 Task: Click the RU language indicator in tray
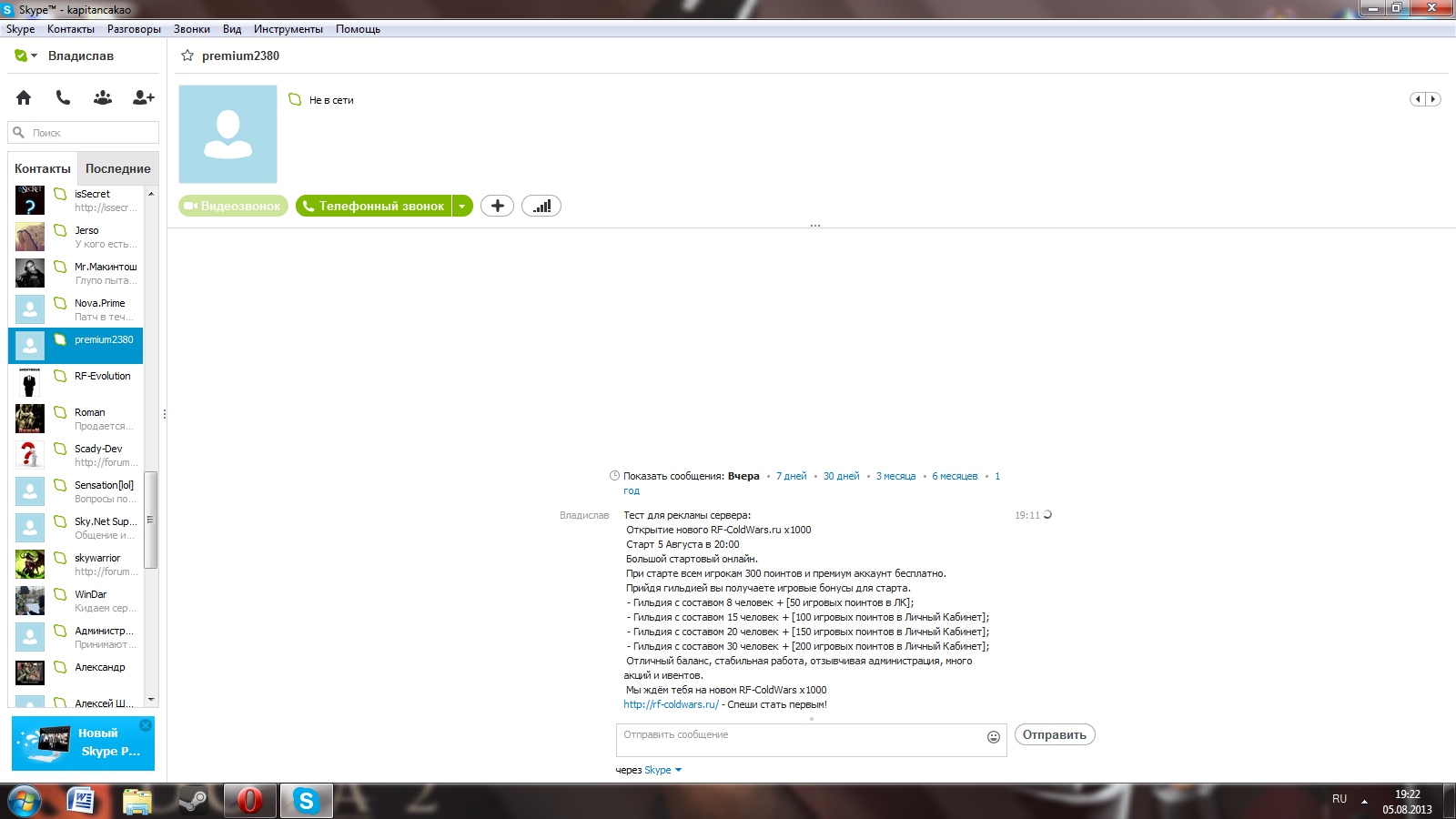1340,799
